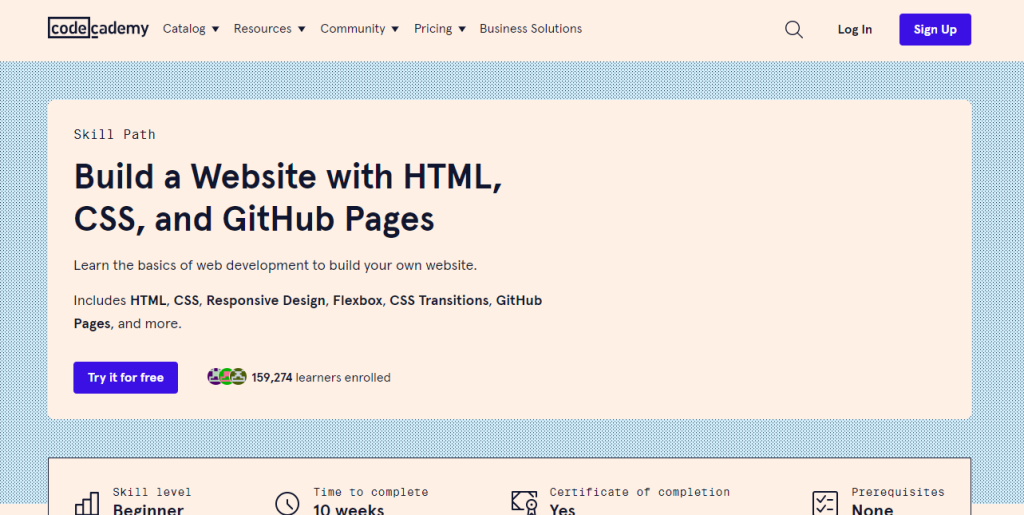Expand the Resources dropdown menu
Viewport: 1024px width, 515px height.
(270, 29)
